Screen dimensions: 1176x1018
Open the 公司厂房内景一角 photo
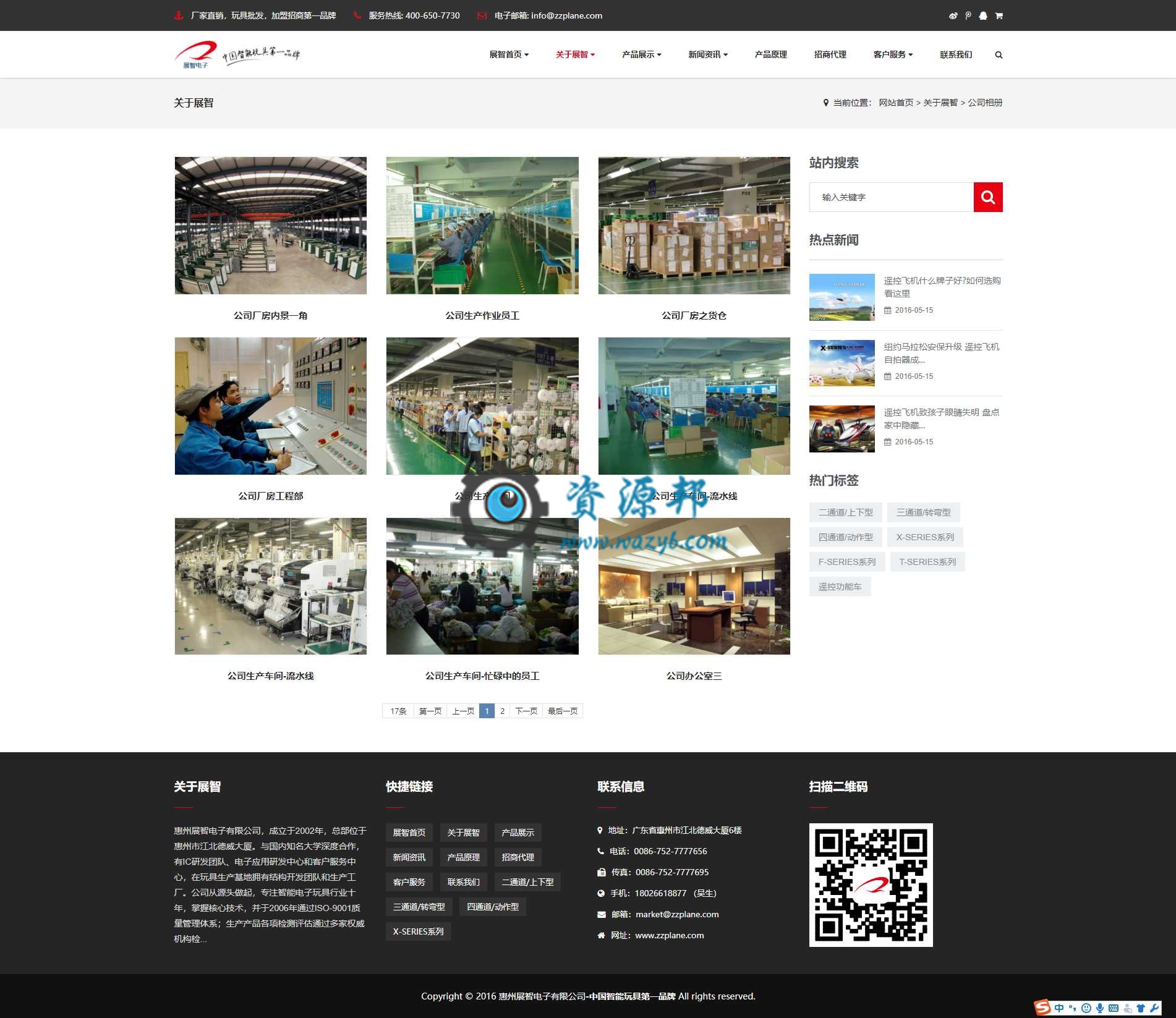pos(270,226)
